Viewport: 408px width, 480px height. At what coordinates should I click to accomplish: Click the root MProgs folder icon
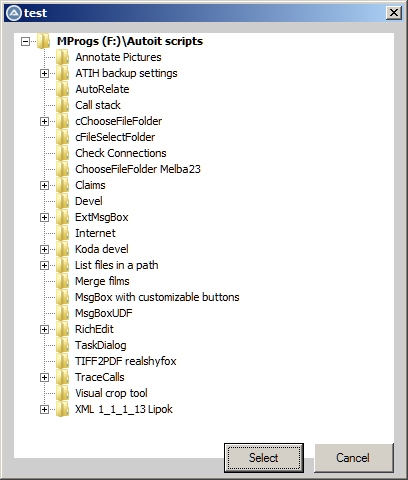click(x=43, y=41)
